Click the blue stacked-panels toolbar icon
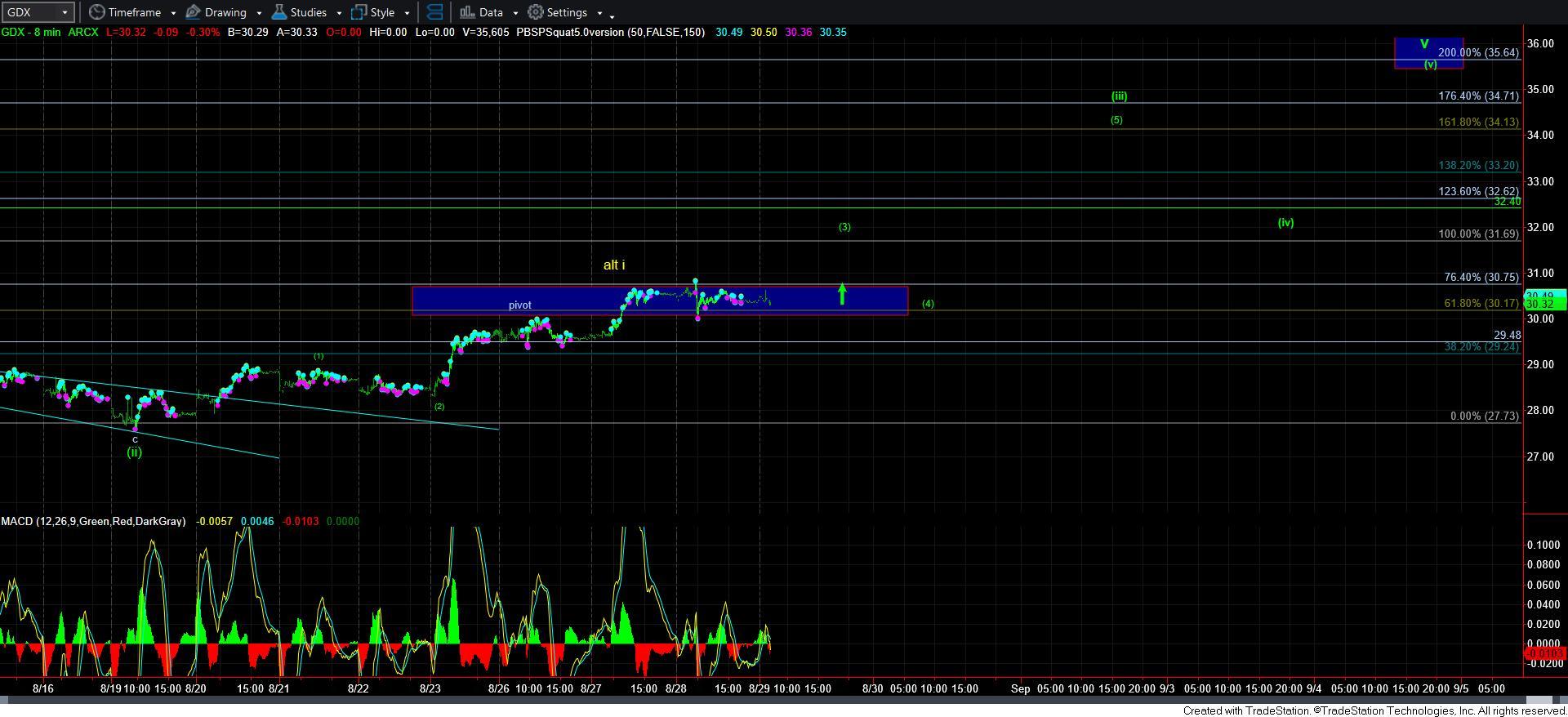Viewport: 1568px width, 717px height. (435, 12)
